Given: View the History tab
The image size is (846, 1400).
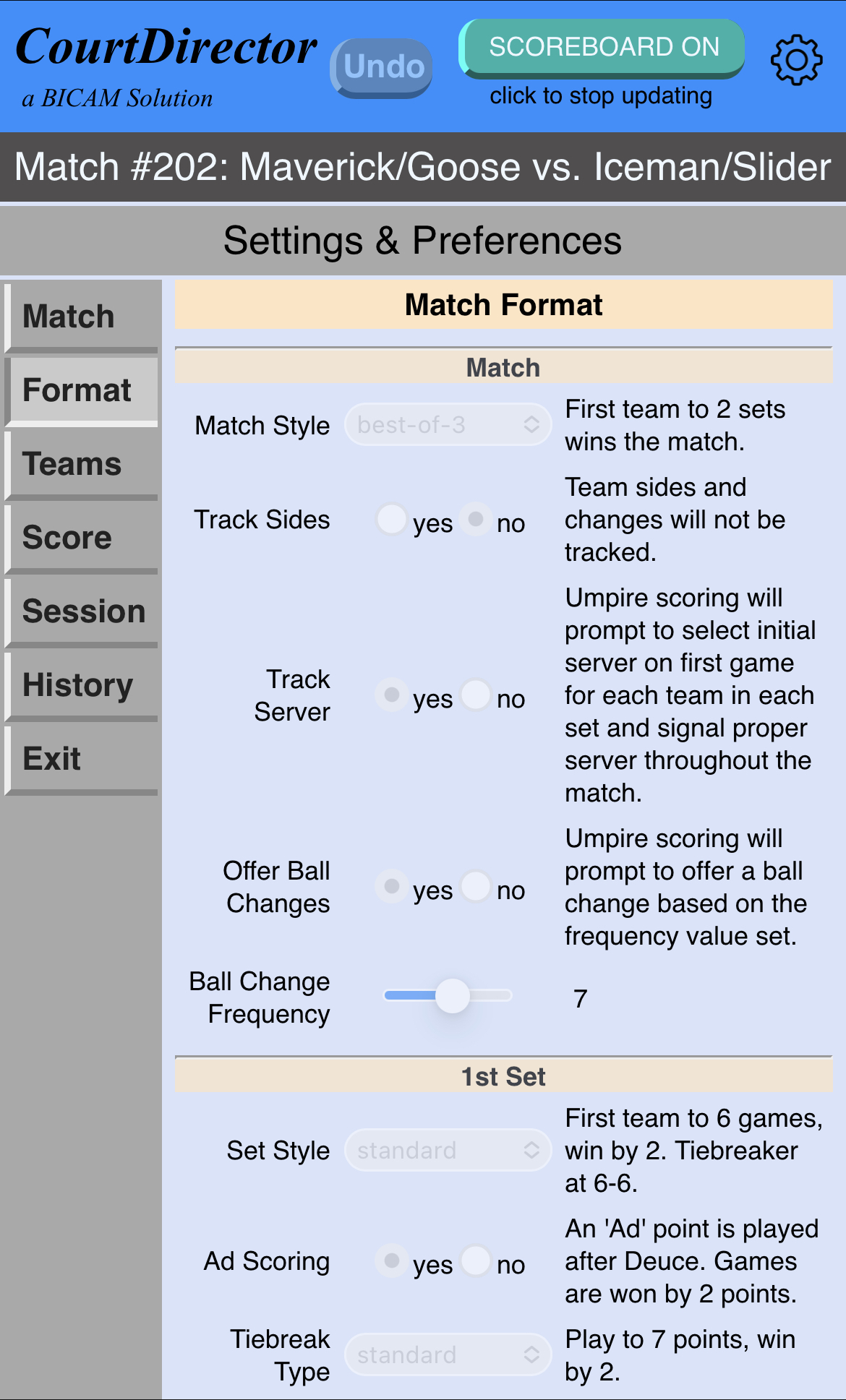Looking at the screenshot, I should (82, 685).
